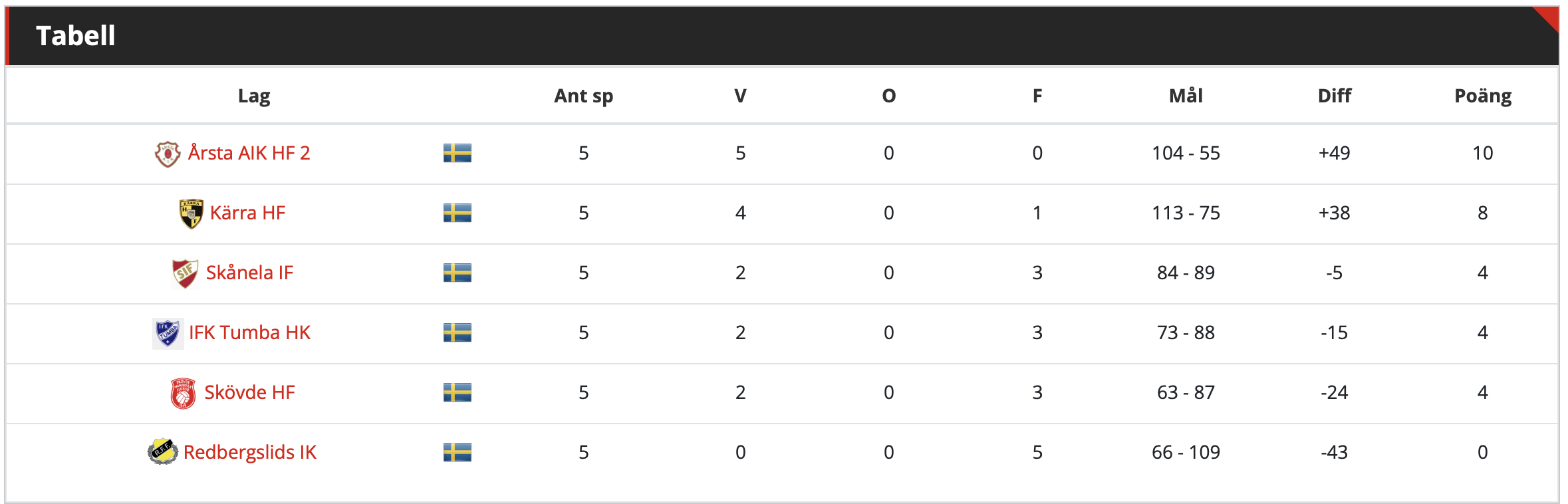Screen dimensions: 1568x504
Task: Click the IFK Tumba HK crest
Action: tap(168, 333)
